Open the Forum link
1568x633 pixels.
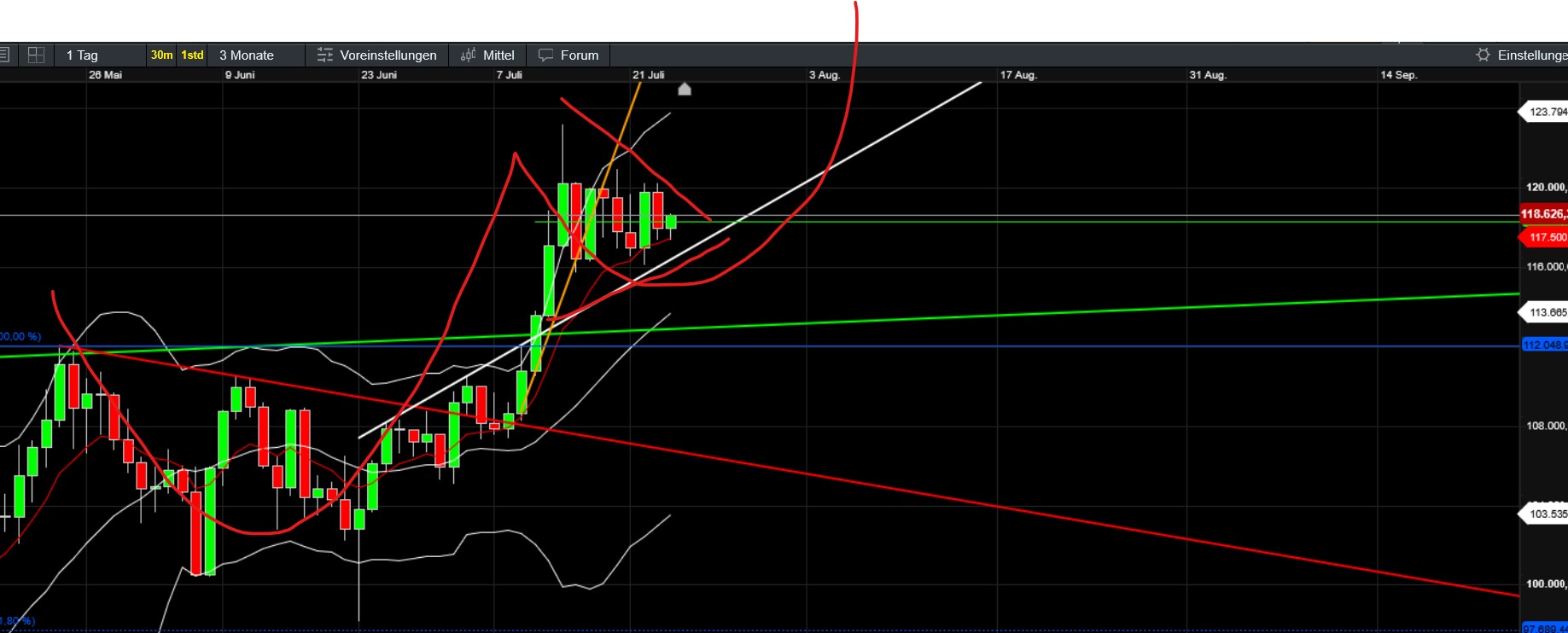coord(580,55)
